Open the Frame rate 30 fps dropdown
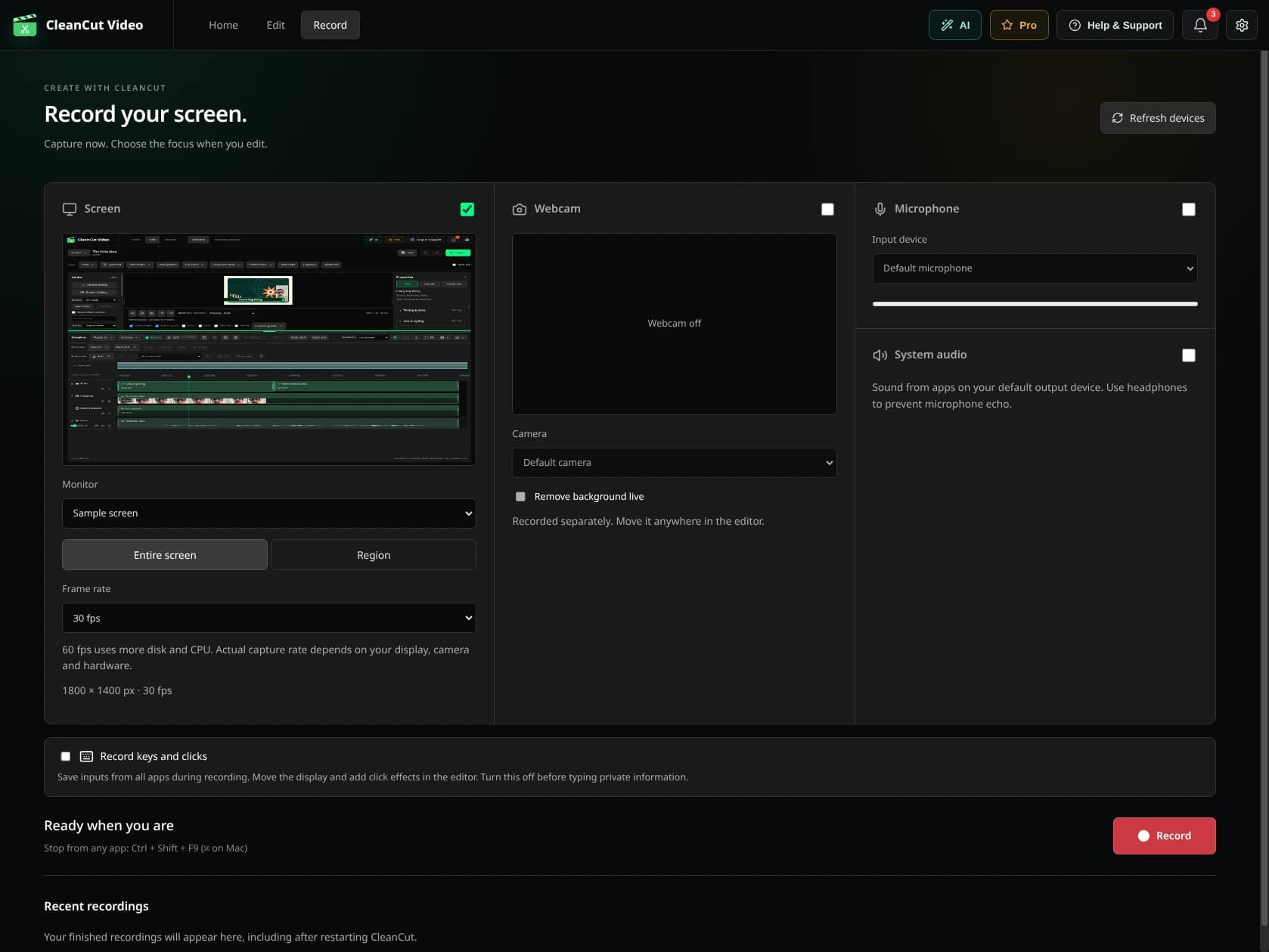 click(268, 618)
